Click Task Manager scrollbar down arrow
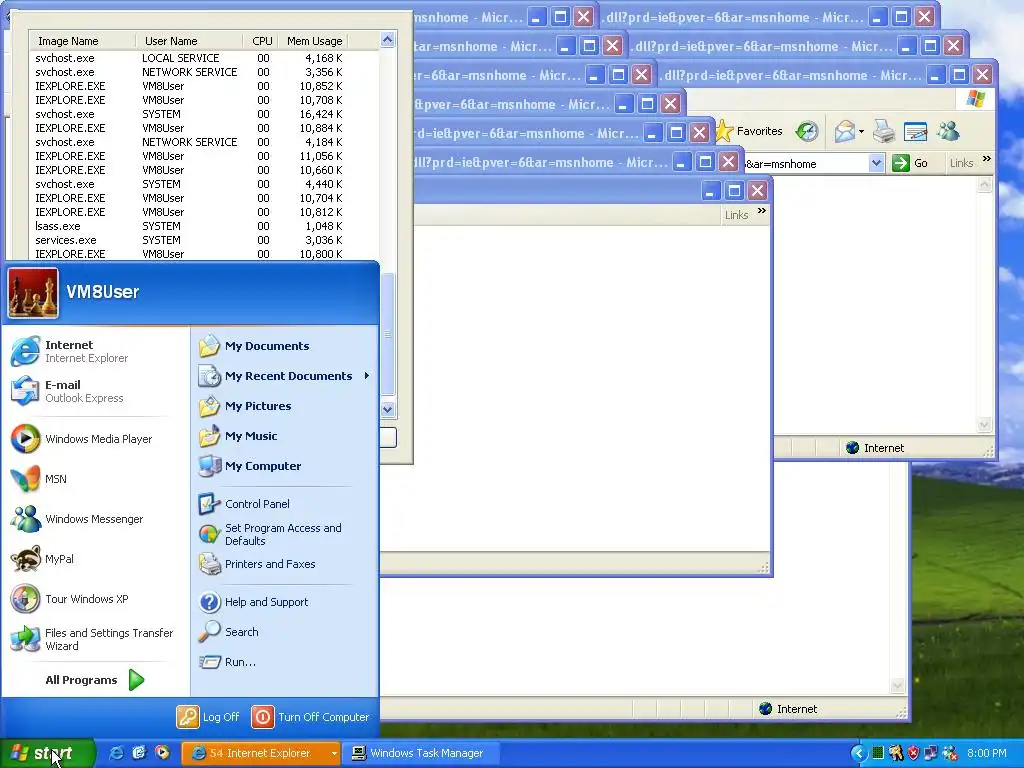Viewport: 1024px width, 768px height. click(387, 410)
